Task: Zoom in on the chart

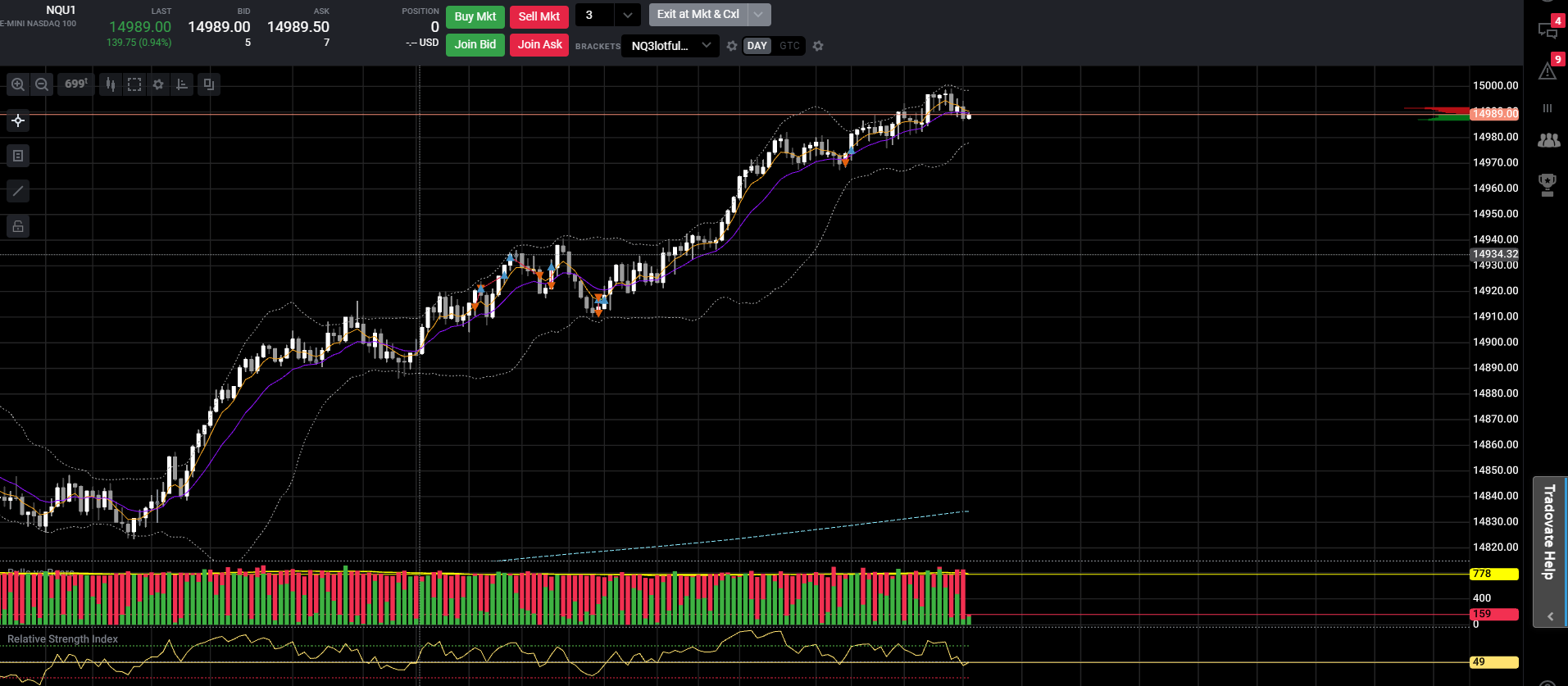Action: coord(17,84)
